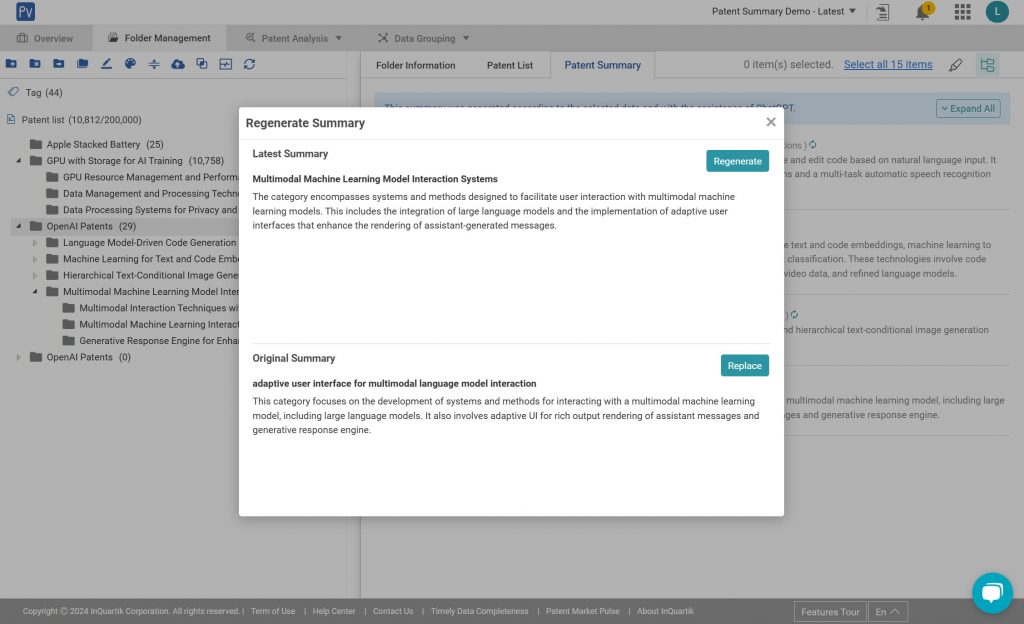This screenshot has height=624, width=1024.
Task: Click the Patent list document icon
Action: 11,119
